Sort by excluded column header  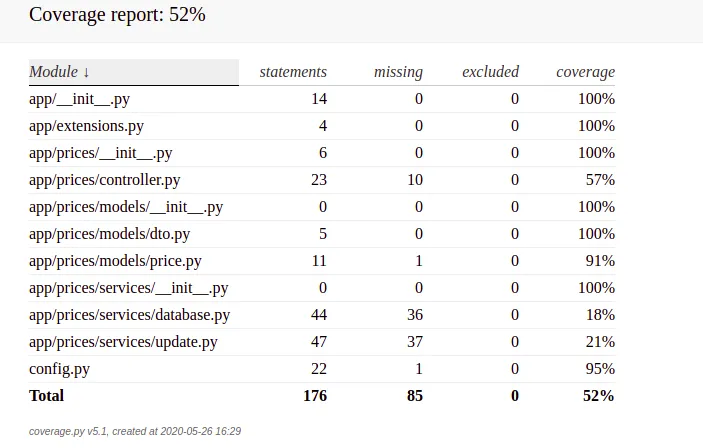(x=490, y=72)
